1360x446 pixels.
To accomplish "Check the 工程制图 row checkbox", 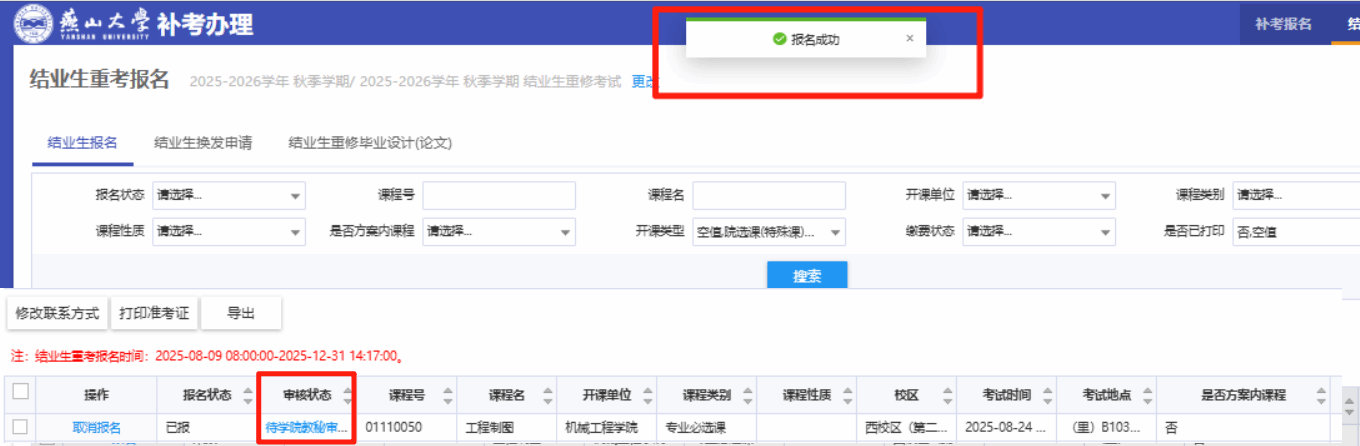I will pyautogui.click(x=20, y=427).
